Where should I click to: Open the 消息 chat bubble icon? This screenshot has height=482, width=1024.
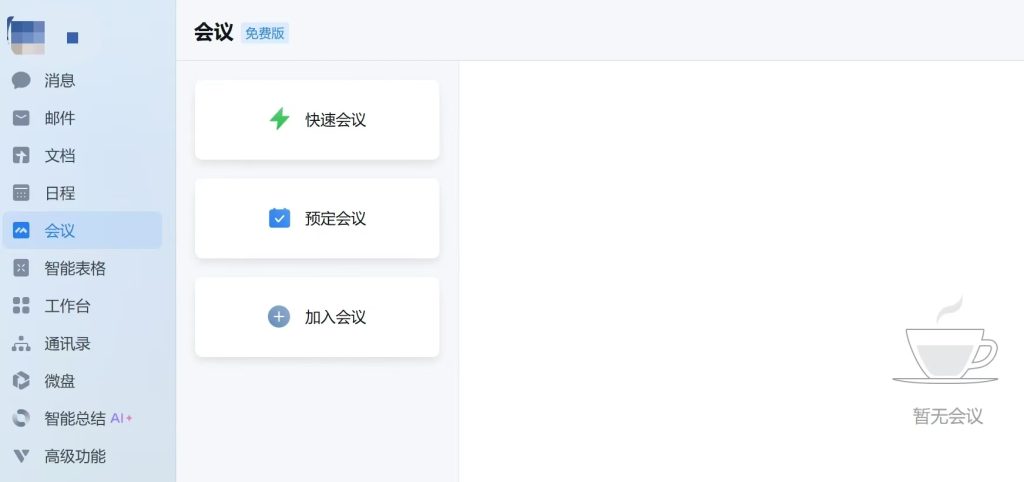click(x=21, y=80)
